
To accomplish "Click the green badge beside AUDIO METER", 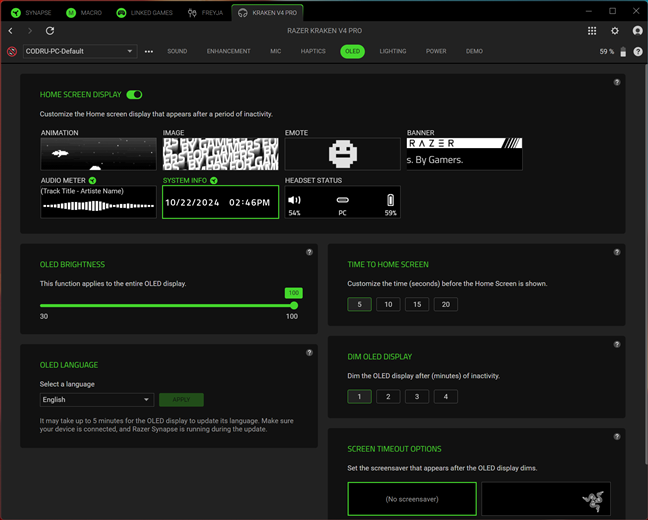I will tap(93, 180).
